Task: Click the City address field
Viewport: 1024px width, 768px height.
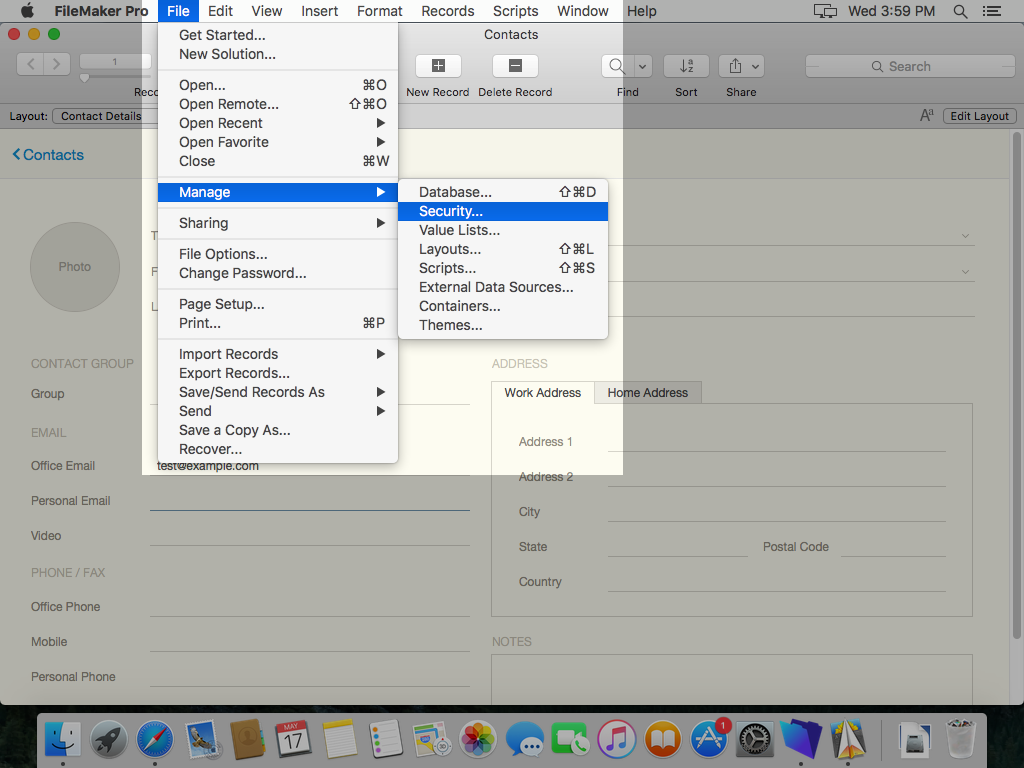Action: tap(776, 511)
